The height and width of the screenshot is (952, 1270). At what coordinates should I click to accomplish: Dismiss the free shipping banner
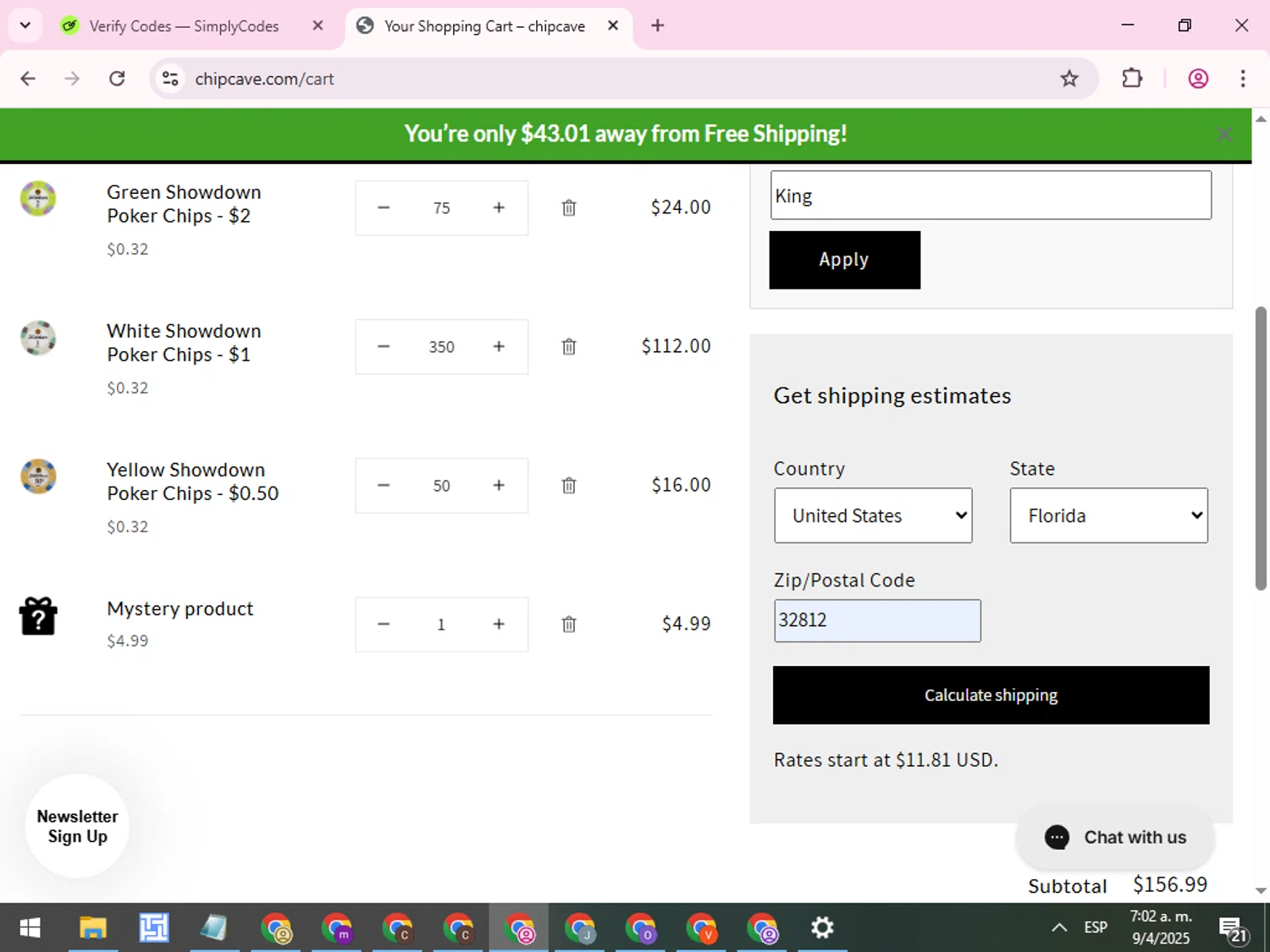[1224, 134]
